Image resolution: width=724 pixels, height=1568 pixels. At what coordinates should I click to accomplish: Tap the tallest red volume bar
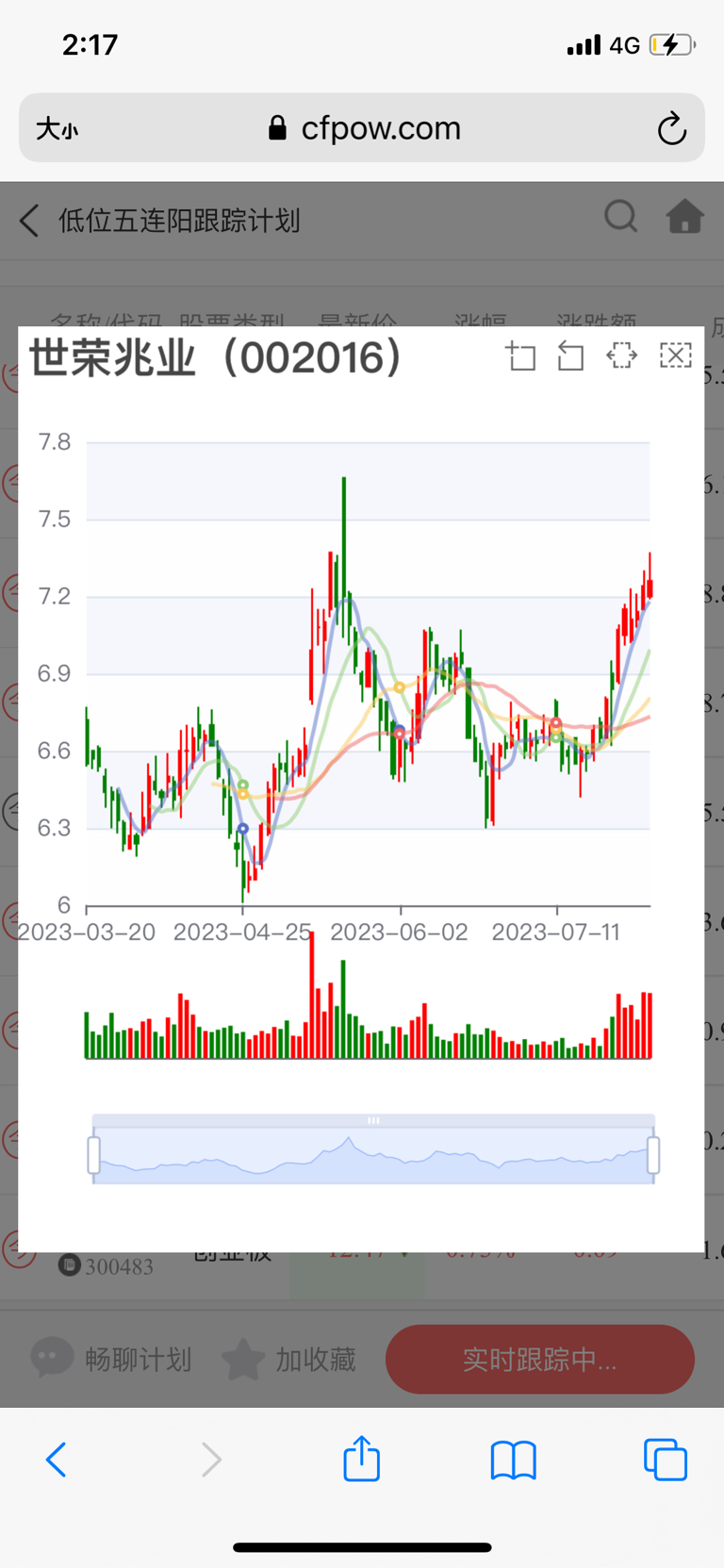(x=312, y=994)
